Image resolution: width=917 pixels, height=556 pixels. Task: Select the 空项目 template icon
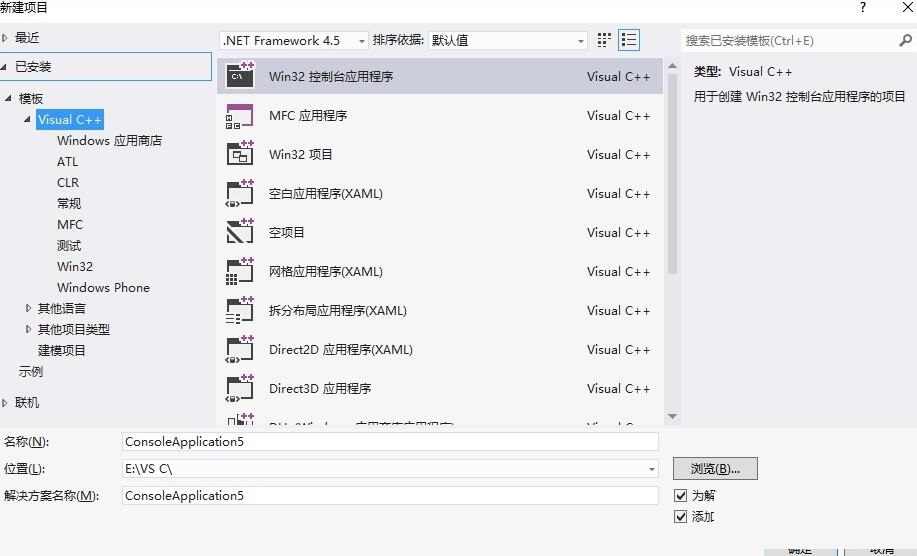pos(240,232)
